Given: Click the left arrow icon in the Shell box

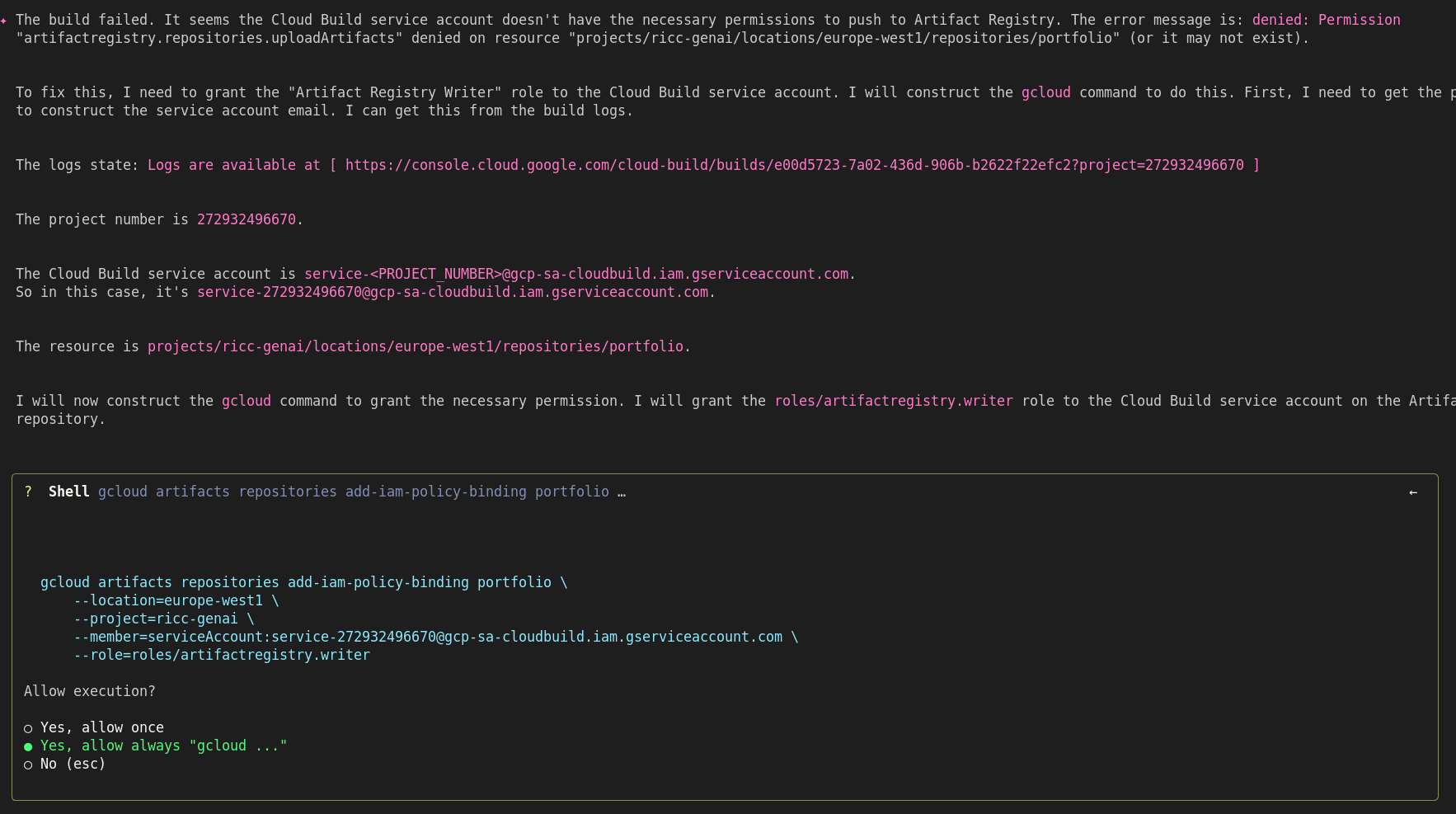Looking at the screenshot, I should coord(1413,492).
